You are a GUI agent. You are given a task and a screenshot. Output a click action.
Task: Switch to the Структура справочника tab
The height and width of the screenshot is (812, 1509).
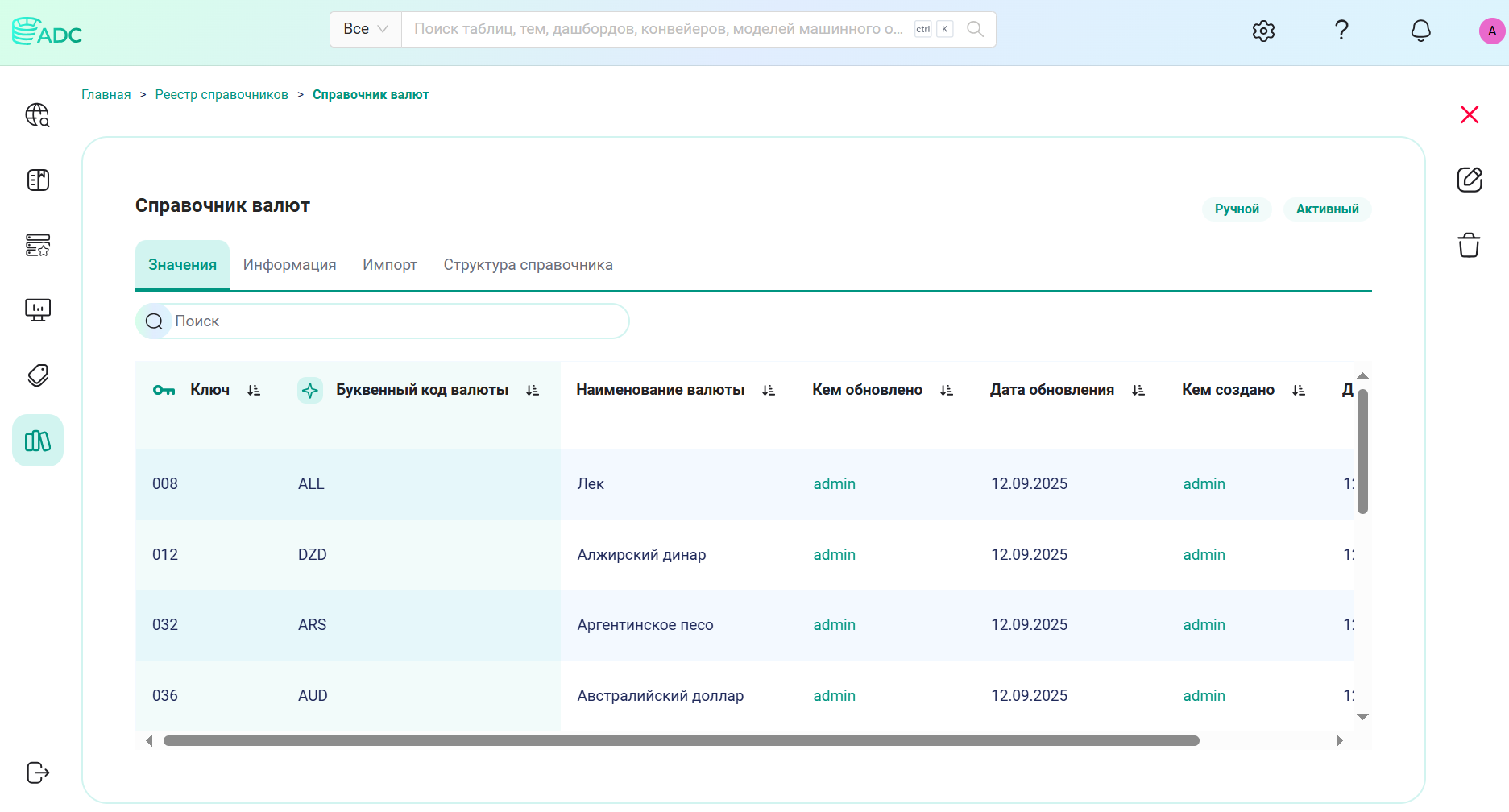[x=528, y=265]
